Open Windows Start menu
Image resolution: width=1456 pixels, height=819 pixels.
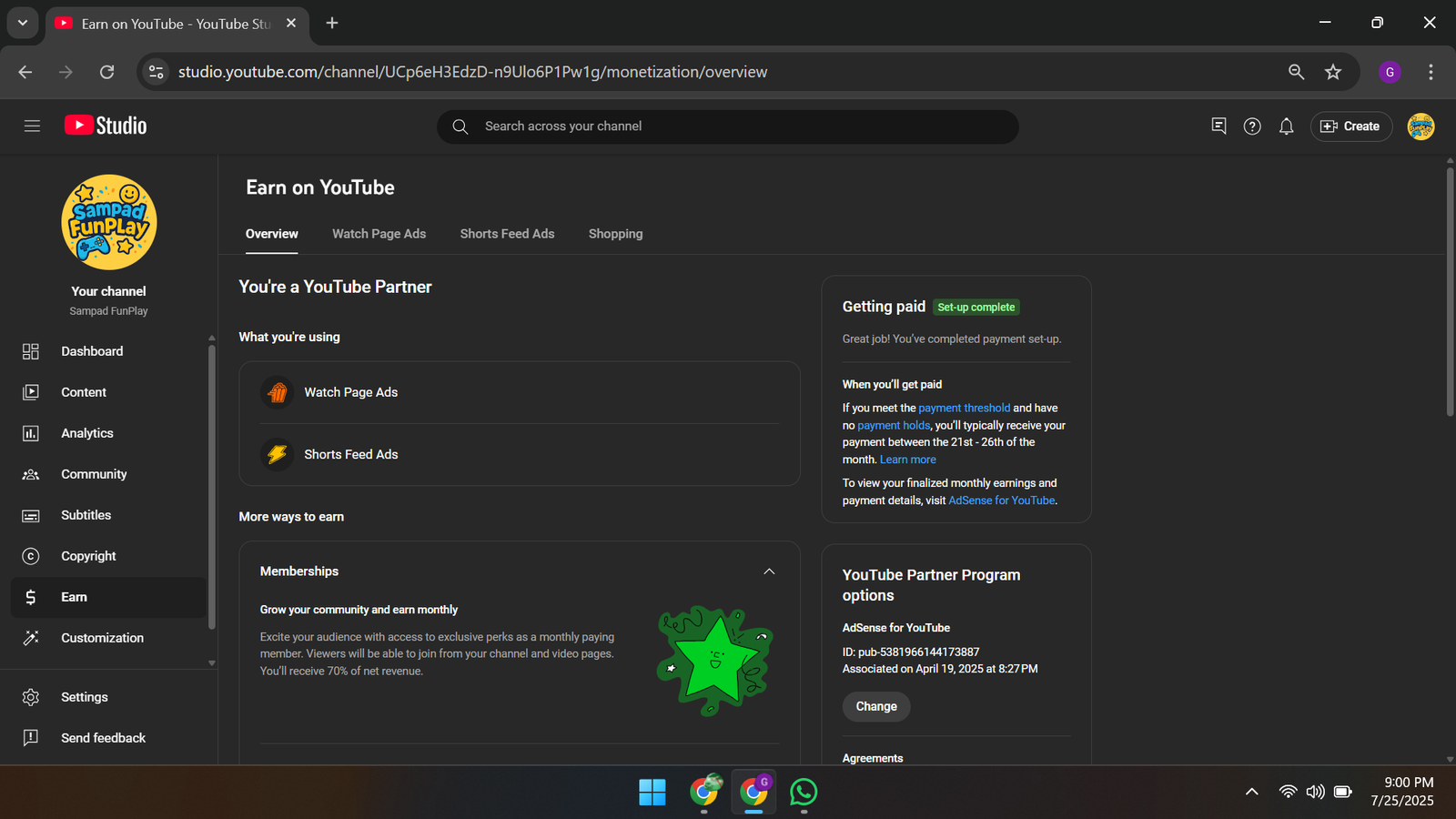[652, 793]
